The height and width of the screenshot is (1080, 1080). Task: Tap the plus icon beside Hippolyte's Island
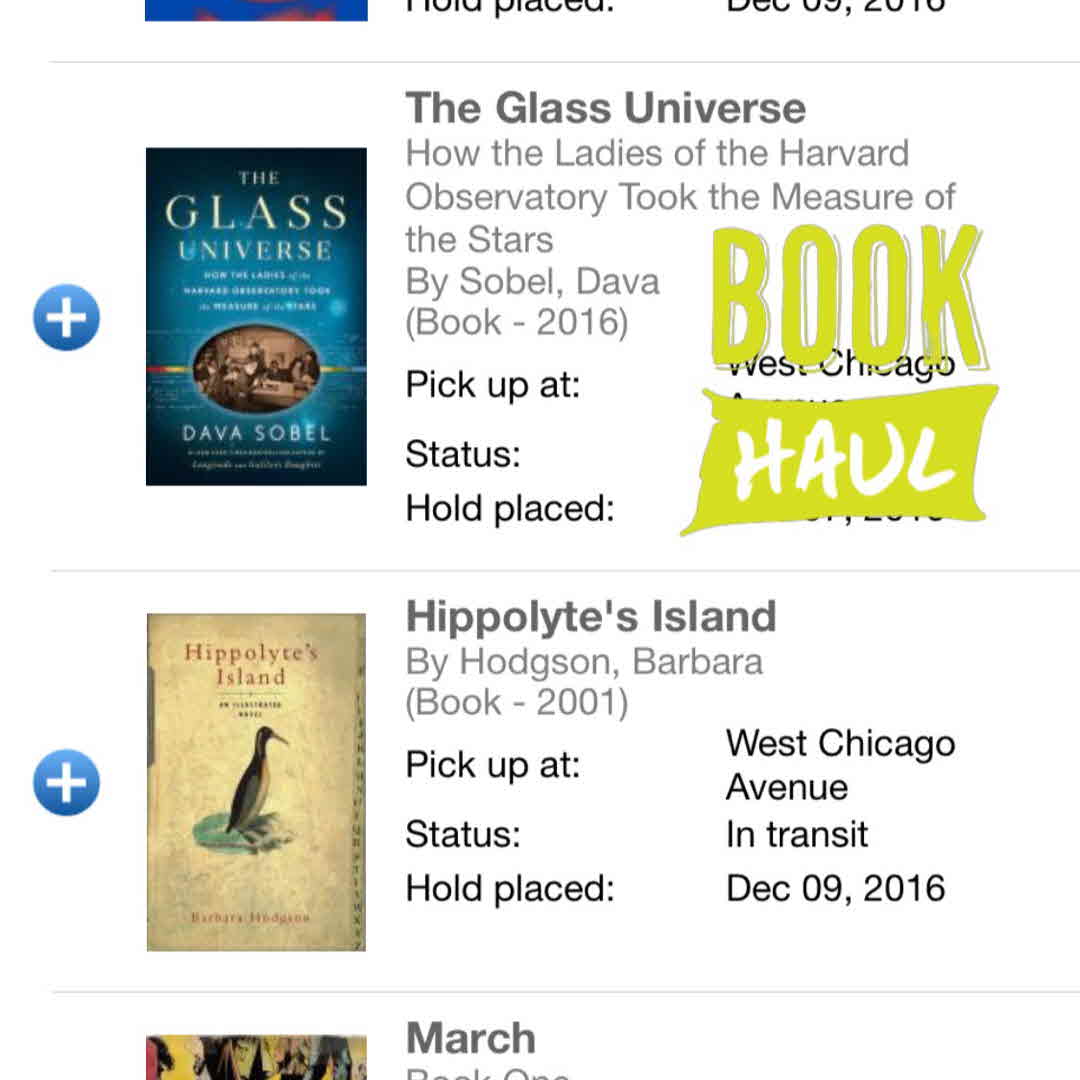click(66, 782)
